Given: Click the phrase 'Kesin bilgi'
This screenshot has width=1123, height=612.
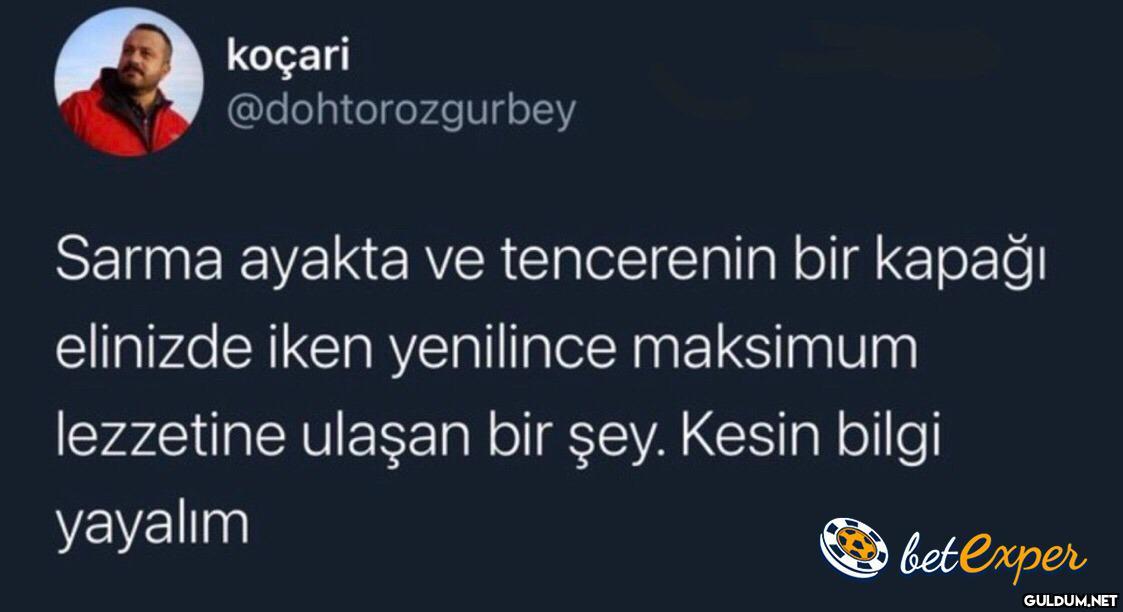Looking at the screenshot, I should (809, 438).
